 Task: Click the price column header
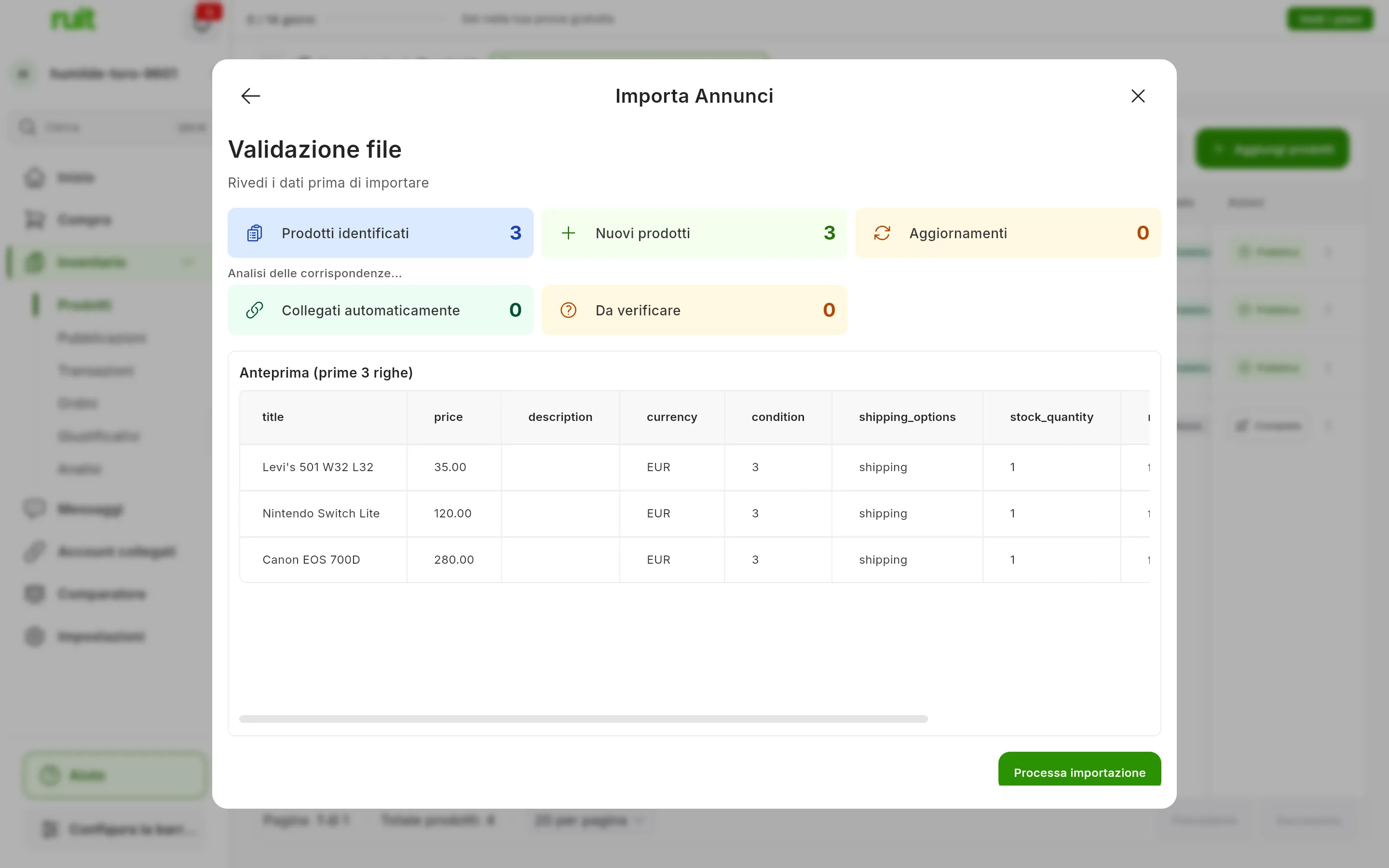click(454, 417)
